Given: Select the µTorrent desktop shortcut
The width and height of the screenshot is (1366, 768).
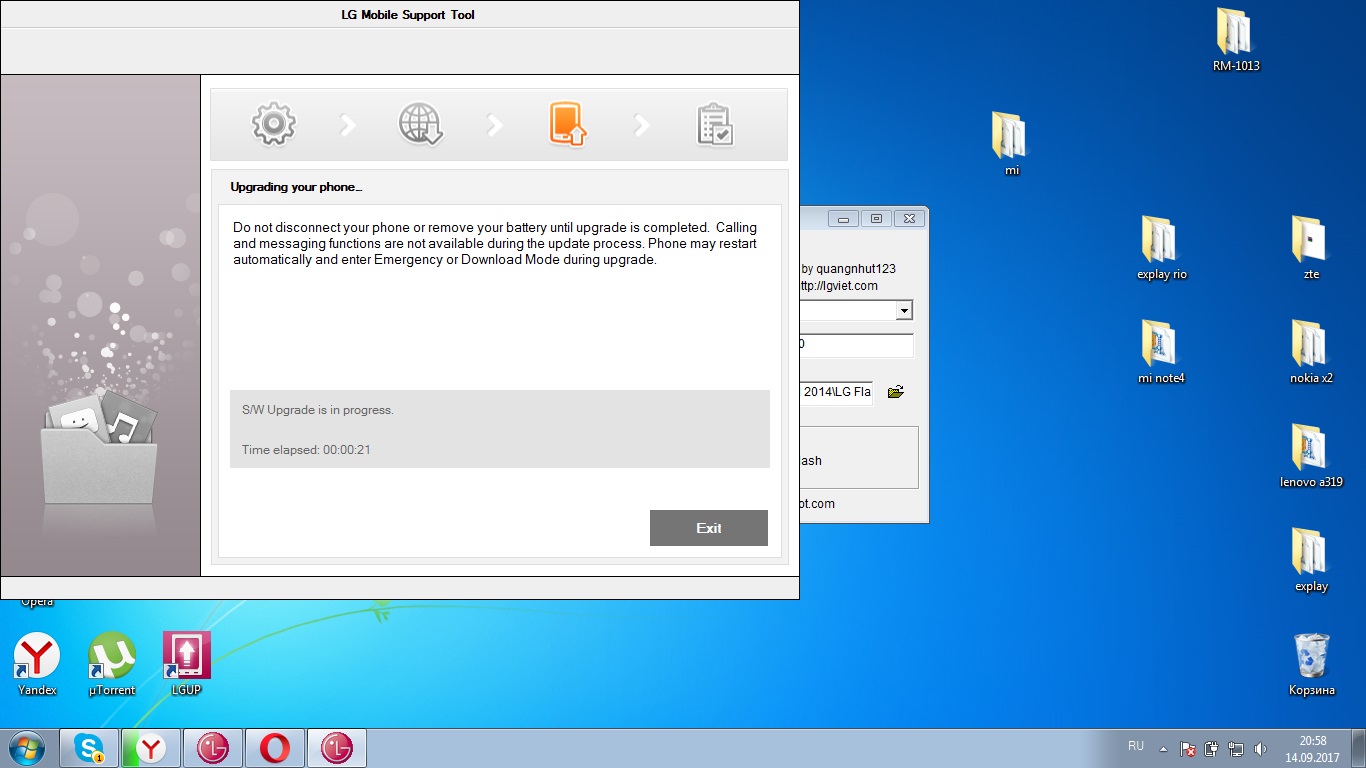Looking at the screenshot, I should [112, 664].
